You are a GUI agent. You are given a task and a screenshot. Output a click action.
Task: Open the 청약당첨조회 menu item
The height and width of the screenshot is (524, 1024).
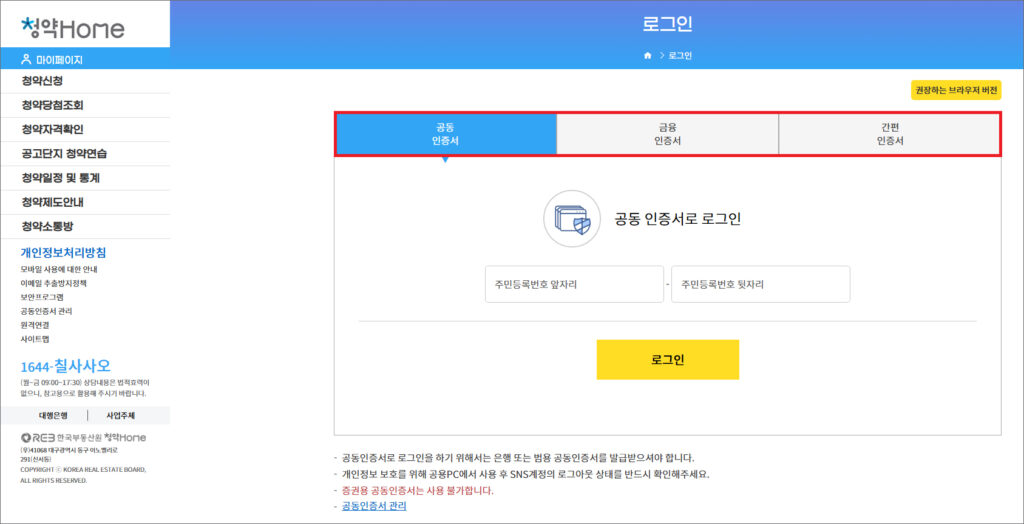(52, 105)
